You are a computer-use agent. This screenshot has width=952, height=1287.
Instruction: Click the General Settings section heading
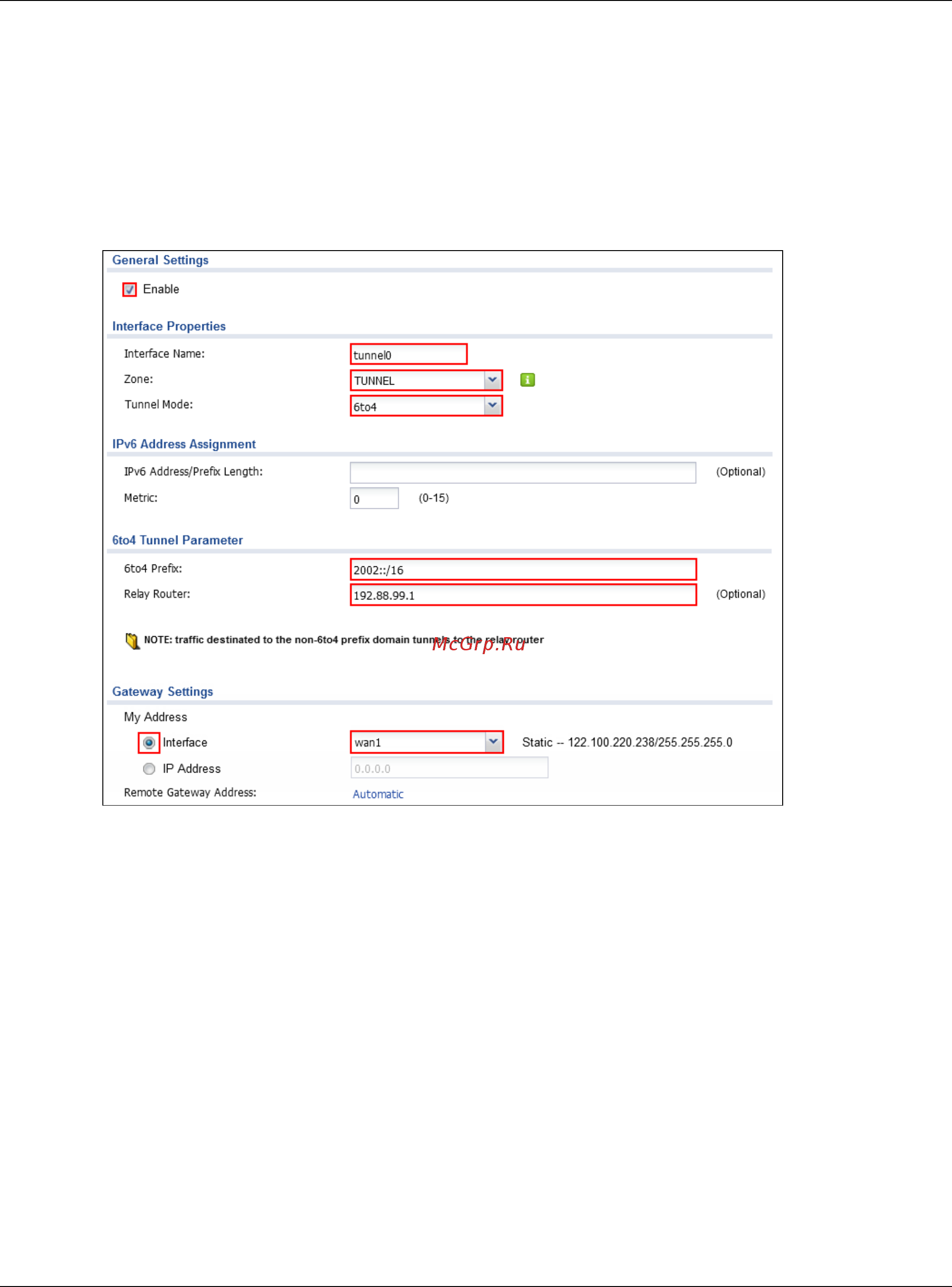[160, 260]
